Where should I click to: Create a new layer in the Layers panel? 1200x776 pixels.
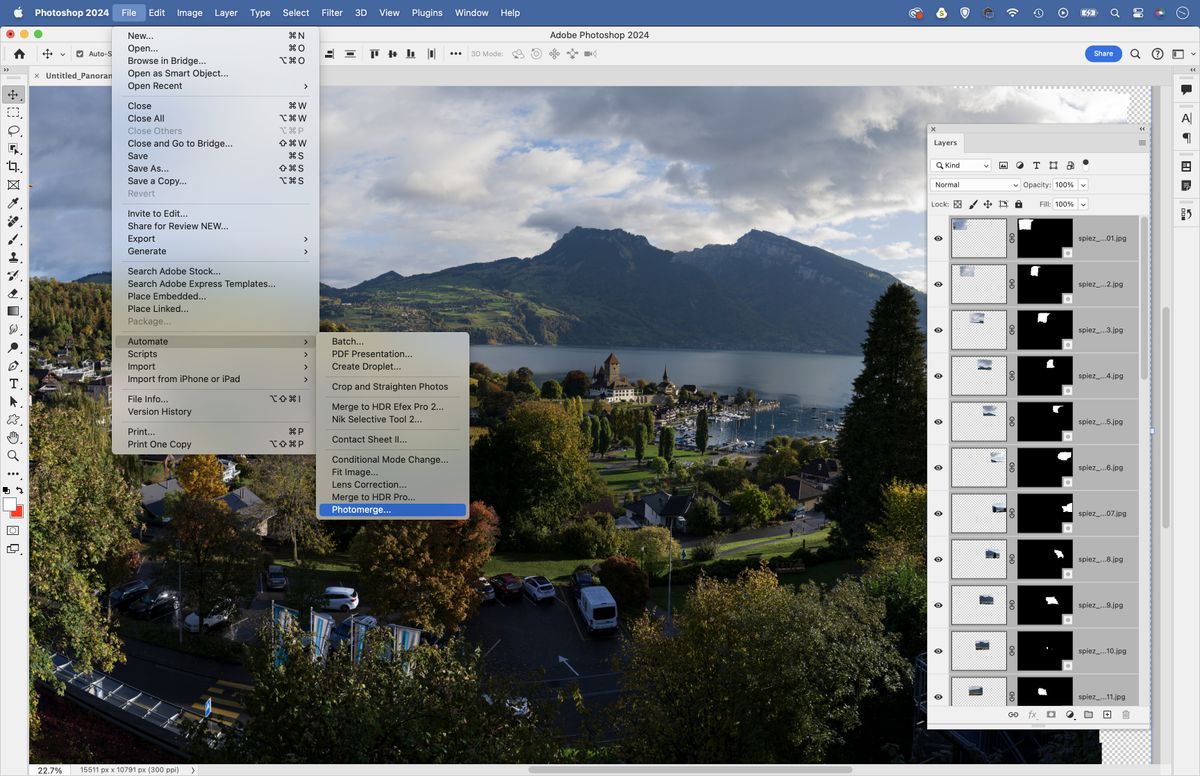pyautogui.click(x=1107, y=715)
